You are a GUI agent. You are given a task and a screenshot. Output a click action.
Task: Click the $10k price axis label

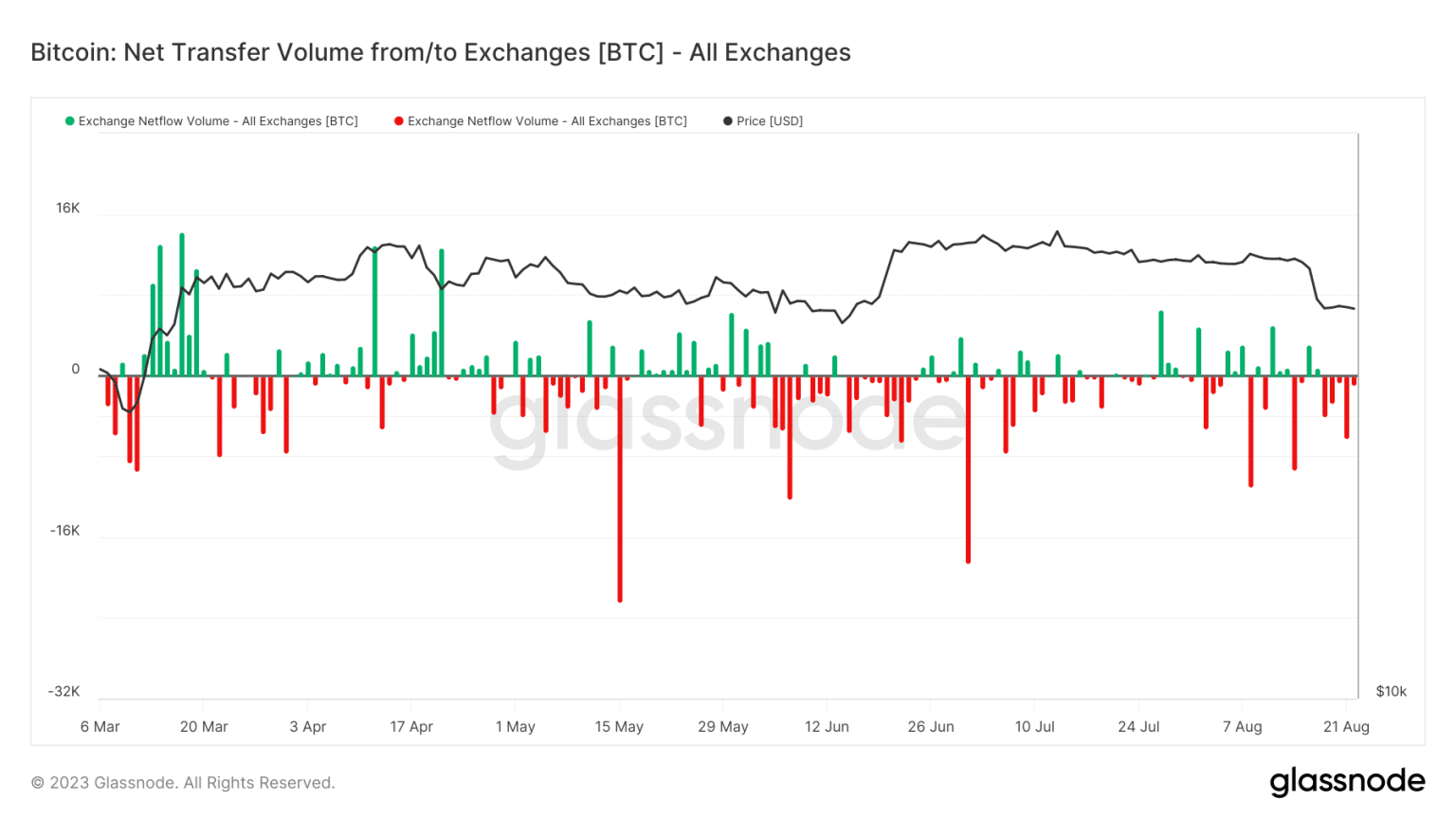tap(1391, 692)
